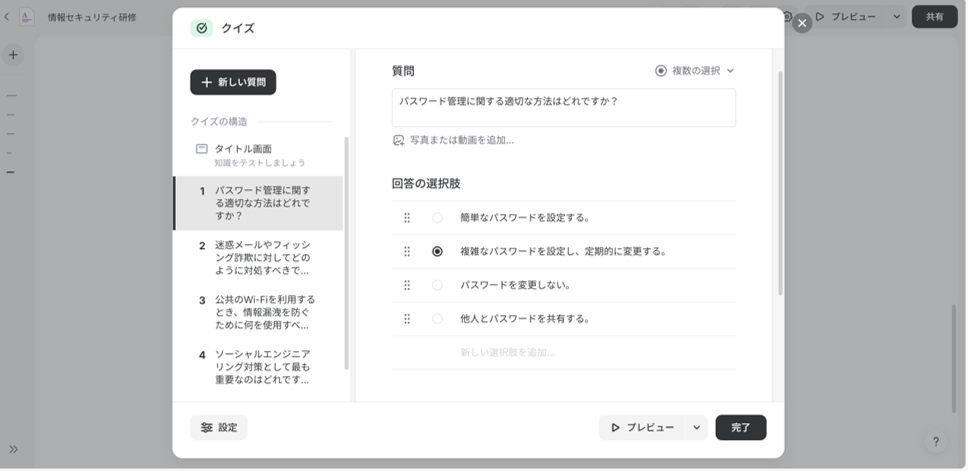Click プレビュー in the top background toolbar
Image resolution: width=968 pixels, height=471 pixels.
point(845,17)
